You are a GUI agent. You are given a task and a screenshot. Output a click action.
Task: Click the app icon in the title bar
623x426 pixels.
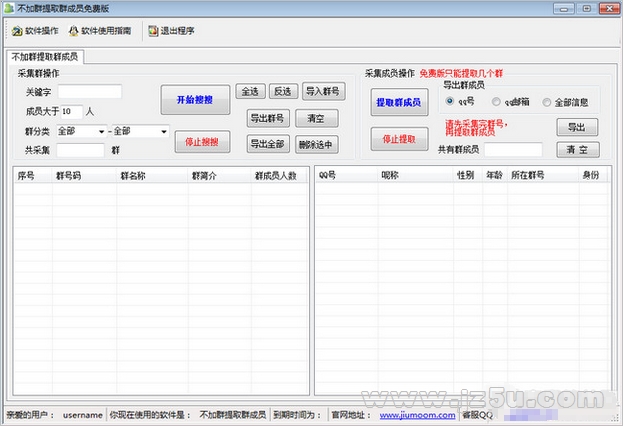pos(8,7)
